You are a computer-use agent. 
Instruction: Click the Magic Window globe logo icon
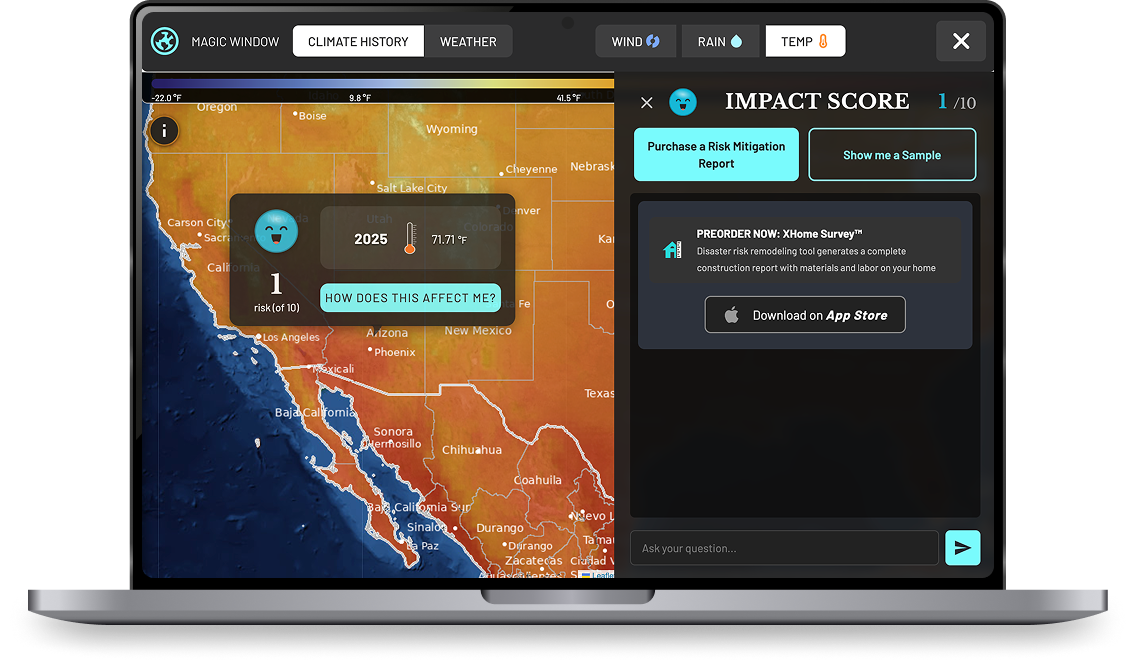(x=164, y=41)
